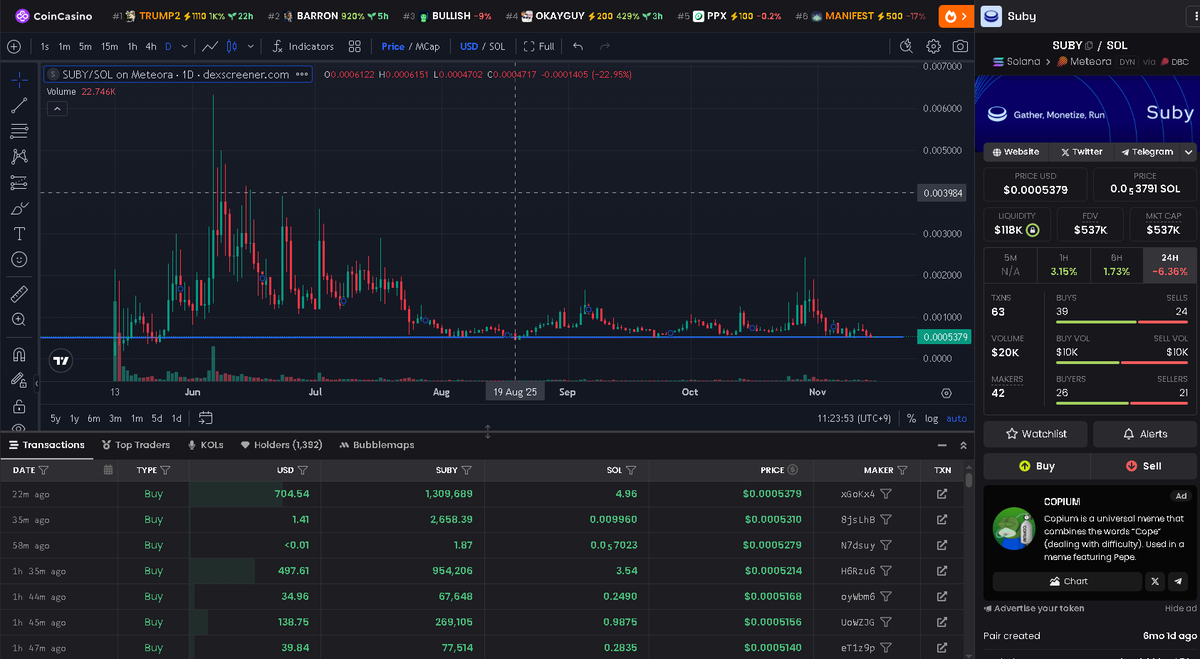Open explorer link for xGoKx4 transaction

pos(942,494)
